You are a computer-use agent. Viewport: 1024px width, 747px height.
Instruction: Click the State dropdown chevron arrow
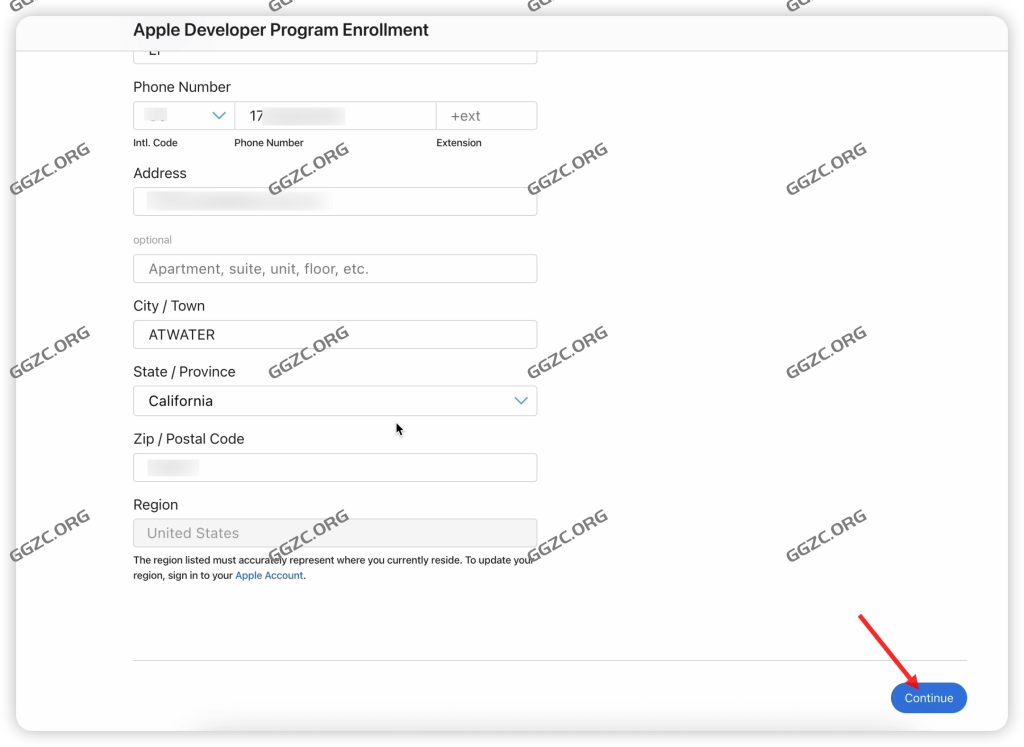pyautogui.click(x=520, y=400)
